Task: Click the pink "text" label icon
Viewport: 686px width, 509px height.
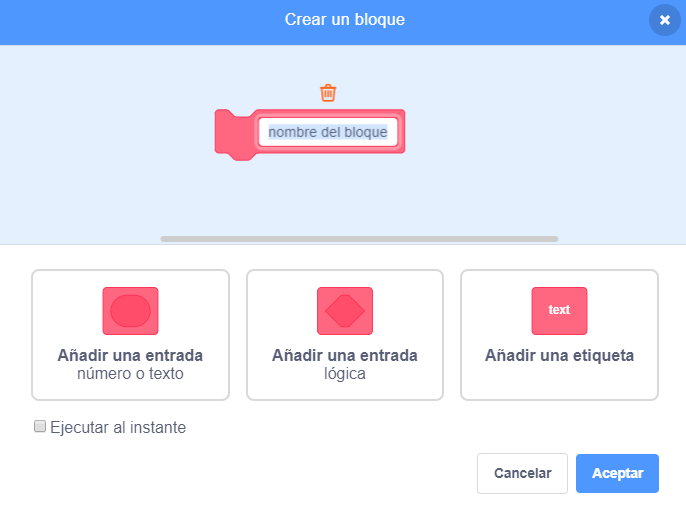Action: coord(559,310)
